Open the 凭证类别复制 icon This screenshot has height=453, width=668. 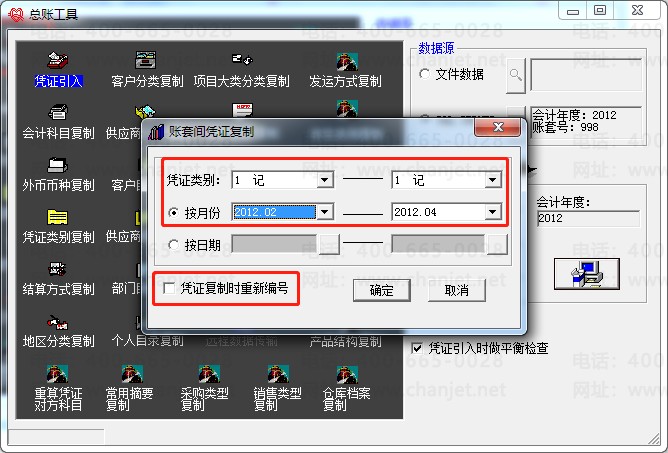tap(58, 219)
